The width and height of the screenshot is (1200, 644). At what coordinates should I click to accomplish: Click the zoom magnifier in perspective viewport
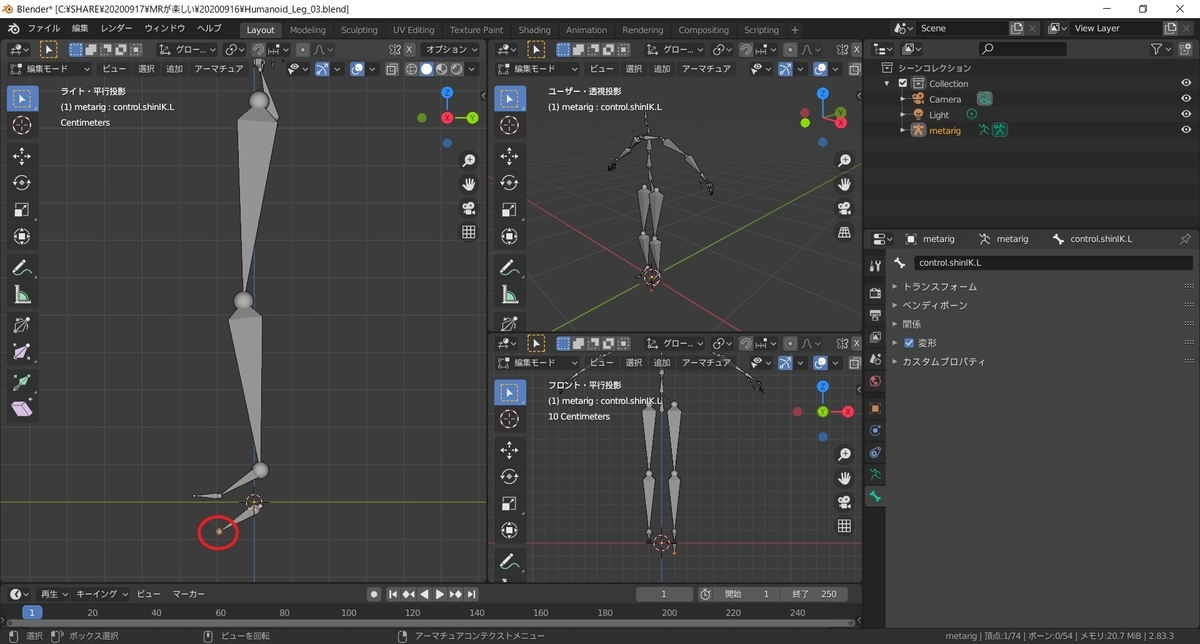(x=845, y=161)
